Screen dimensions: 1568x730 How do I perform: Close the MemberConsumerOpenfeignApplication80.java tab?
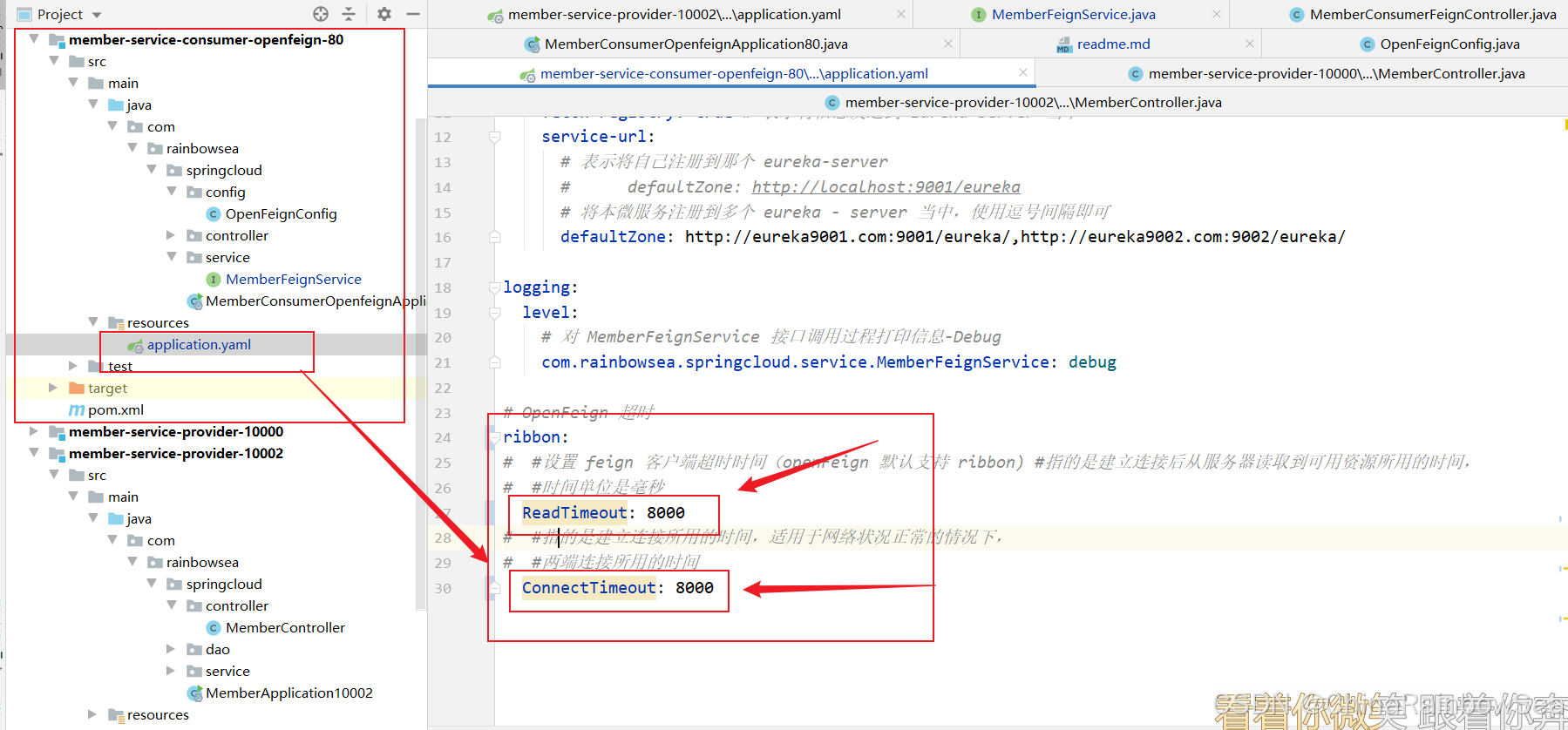(948, 44)
